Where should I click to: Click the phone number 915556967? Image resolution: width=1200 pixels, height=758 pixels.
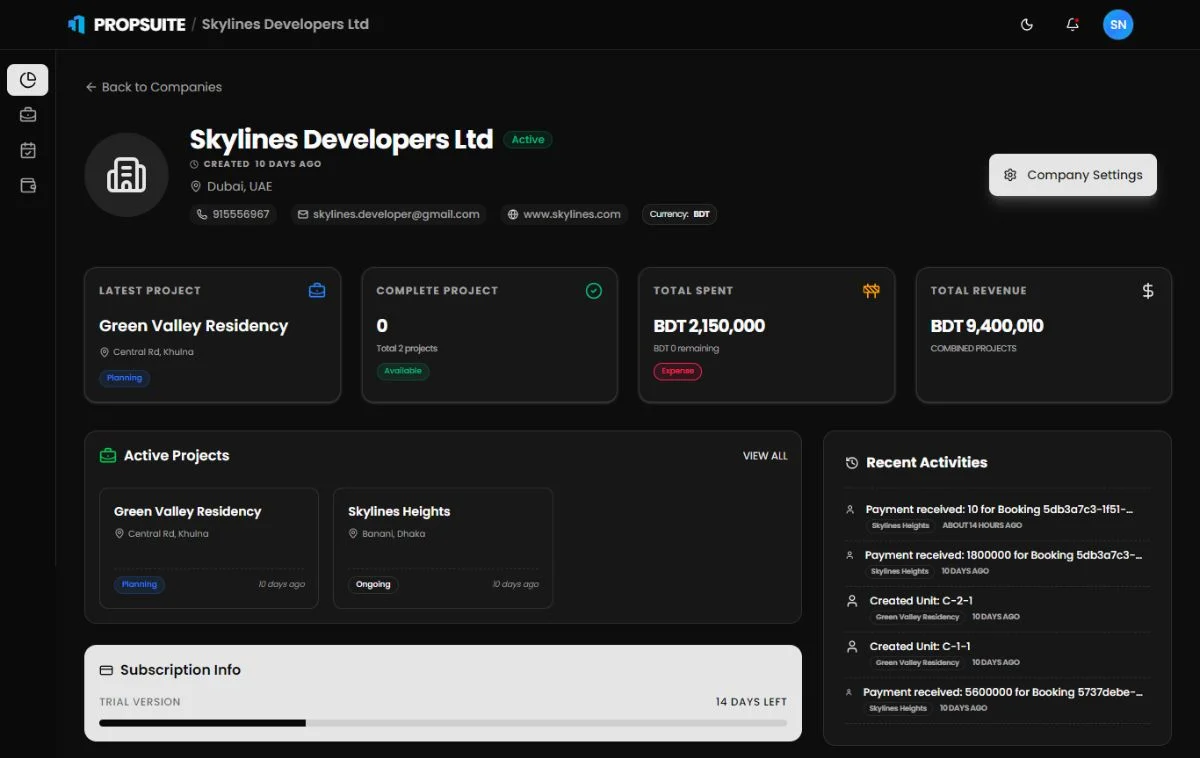tap(233, 214)
